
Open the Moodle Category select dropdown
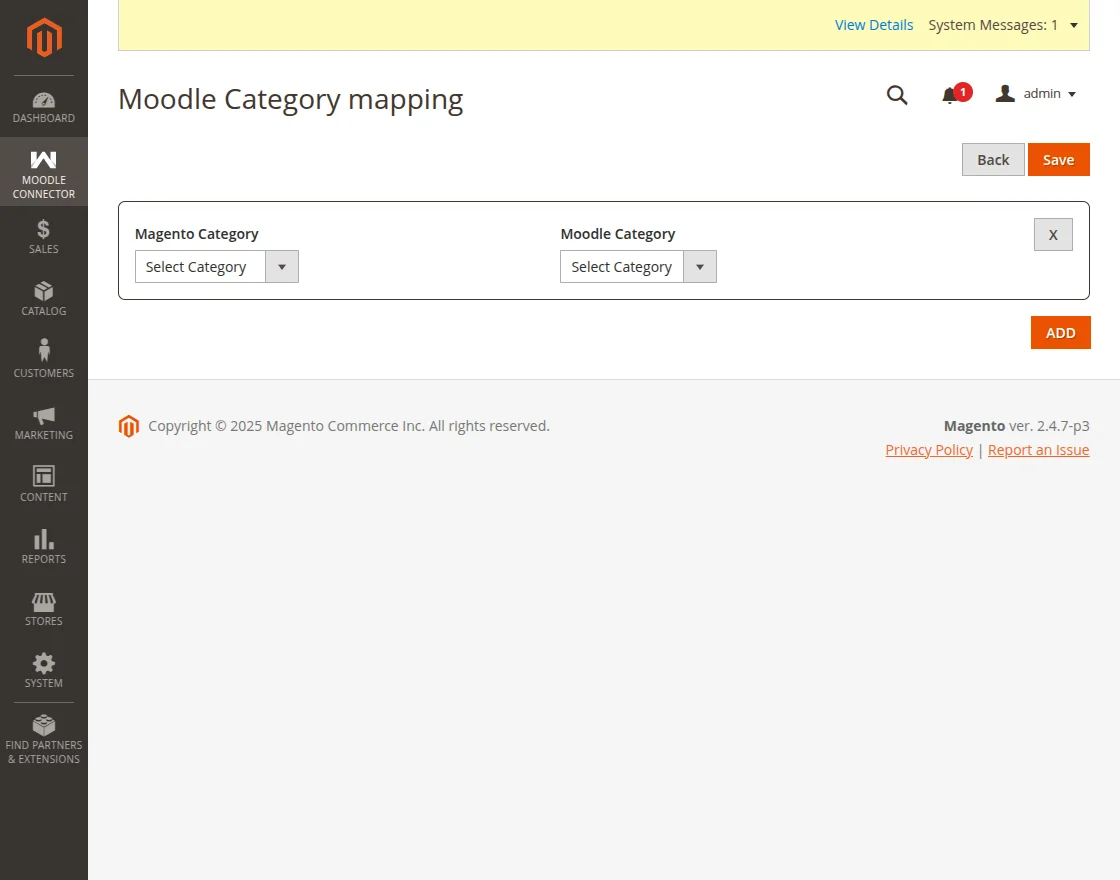638,266
